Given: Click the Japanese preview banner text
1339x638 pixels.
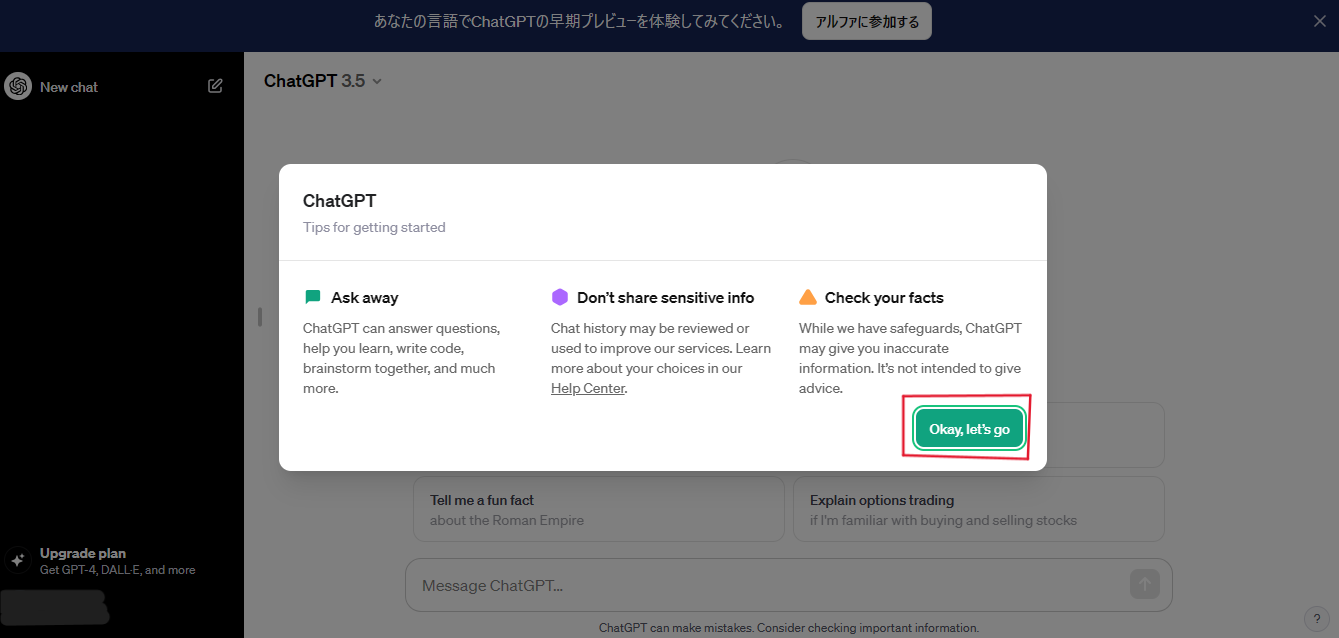Looking at the screenshot, I should coord(579,21).
